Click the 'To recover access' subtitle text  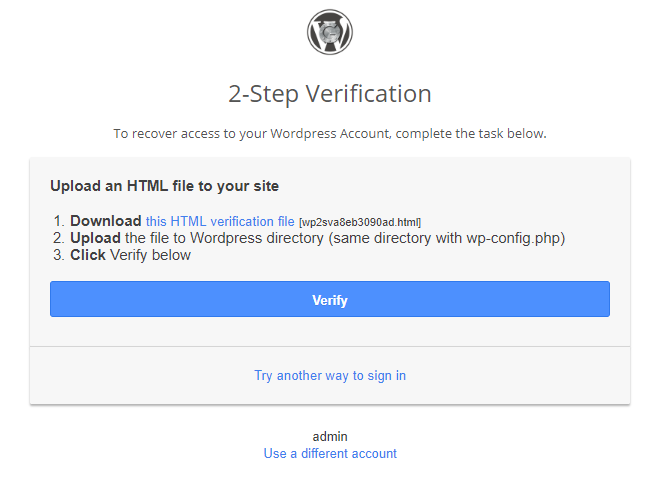pos(330,134)
